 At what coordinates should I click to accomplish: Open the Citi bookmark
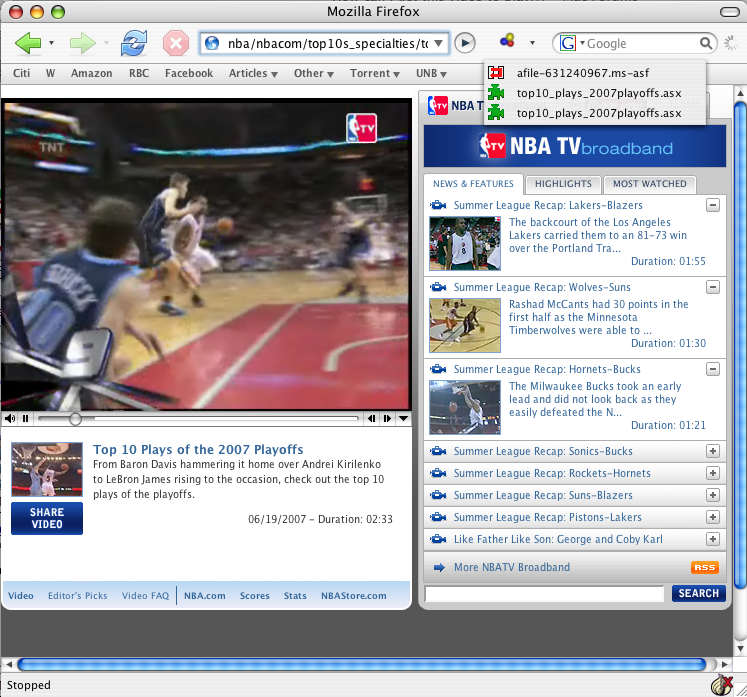coord(21,73)
